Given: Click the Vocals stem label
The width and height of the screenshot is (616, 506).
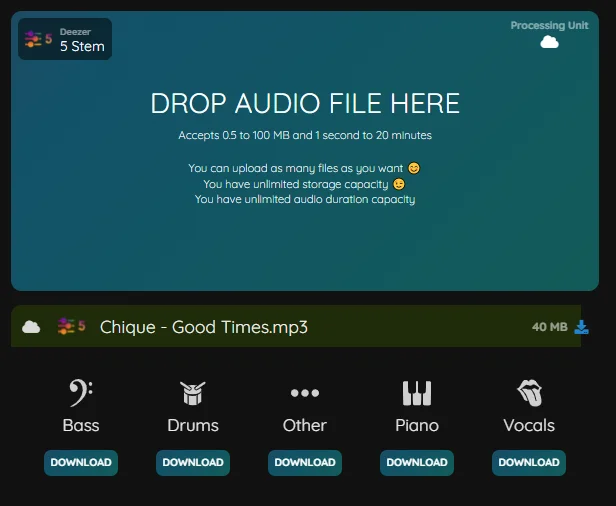Looking at the screenshot, I should 529,425.
